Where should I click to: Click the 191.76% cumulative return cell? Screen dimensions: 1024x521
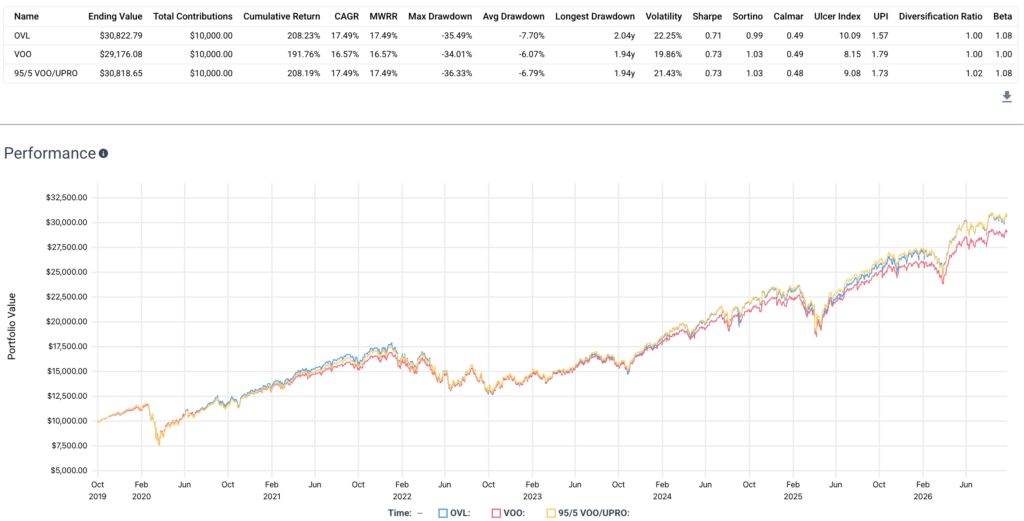point(304,55)
